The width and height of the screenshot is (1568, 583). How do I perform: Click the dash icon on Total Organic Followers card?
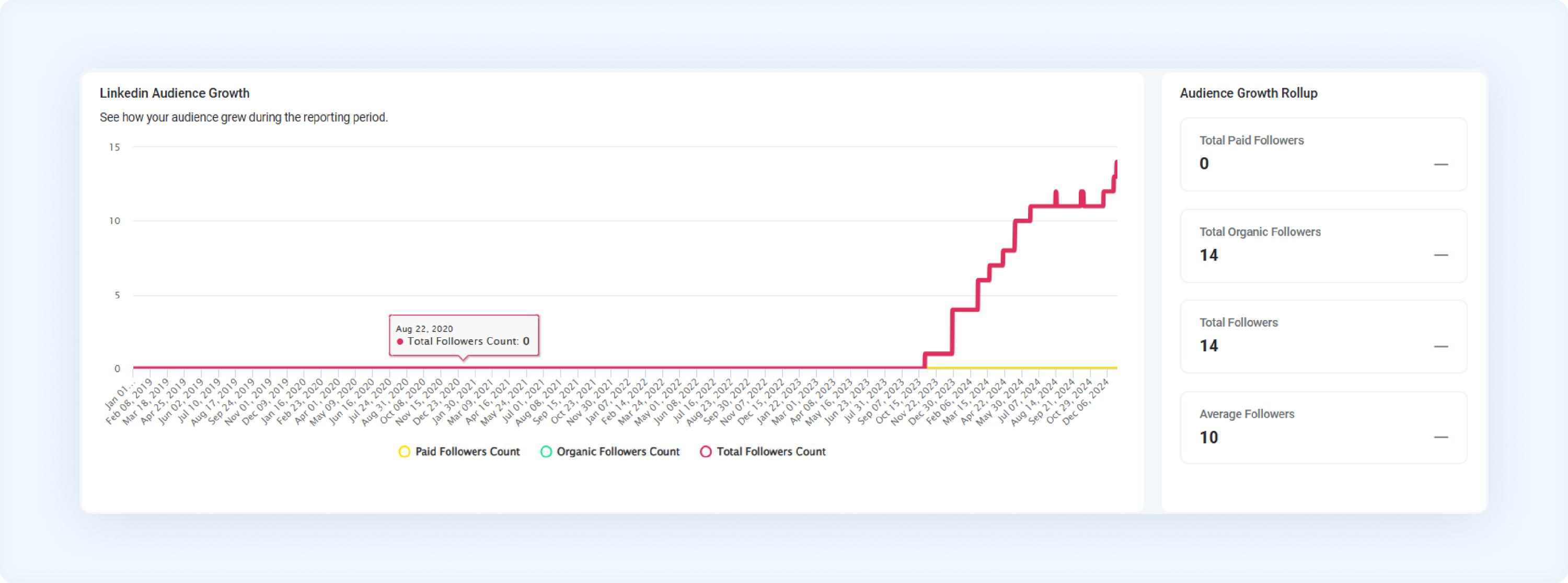click(x=1440, y=255)
